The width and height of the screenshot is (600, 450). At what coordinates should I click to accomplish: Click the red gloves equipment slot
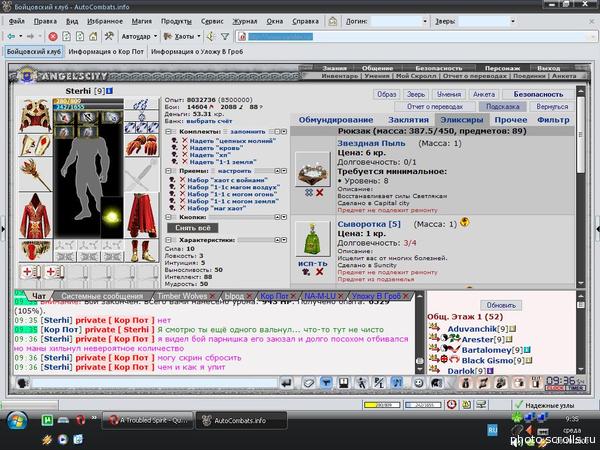click(142, 145)
